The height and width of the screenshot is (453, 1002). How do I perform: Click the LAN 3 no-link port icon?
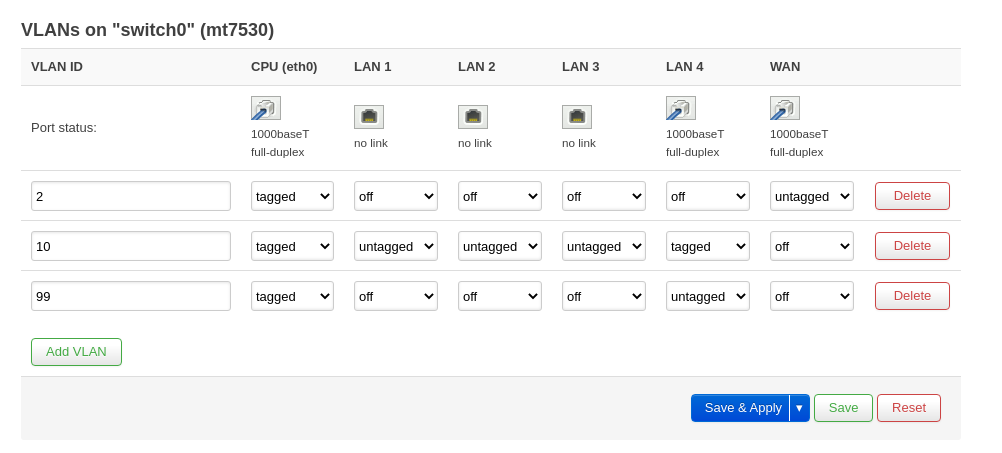[x=577, y=117]
